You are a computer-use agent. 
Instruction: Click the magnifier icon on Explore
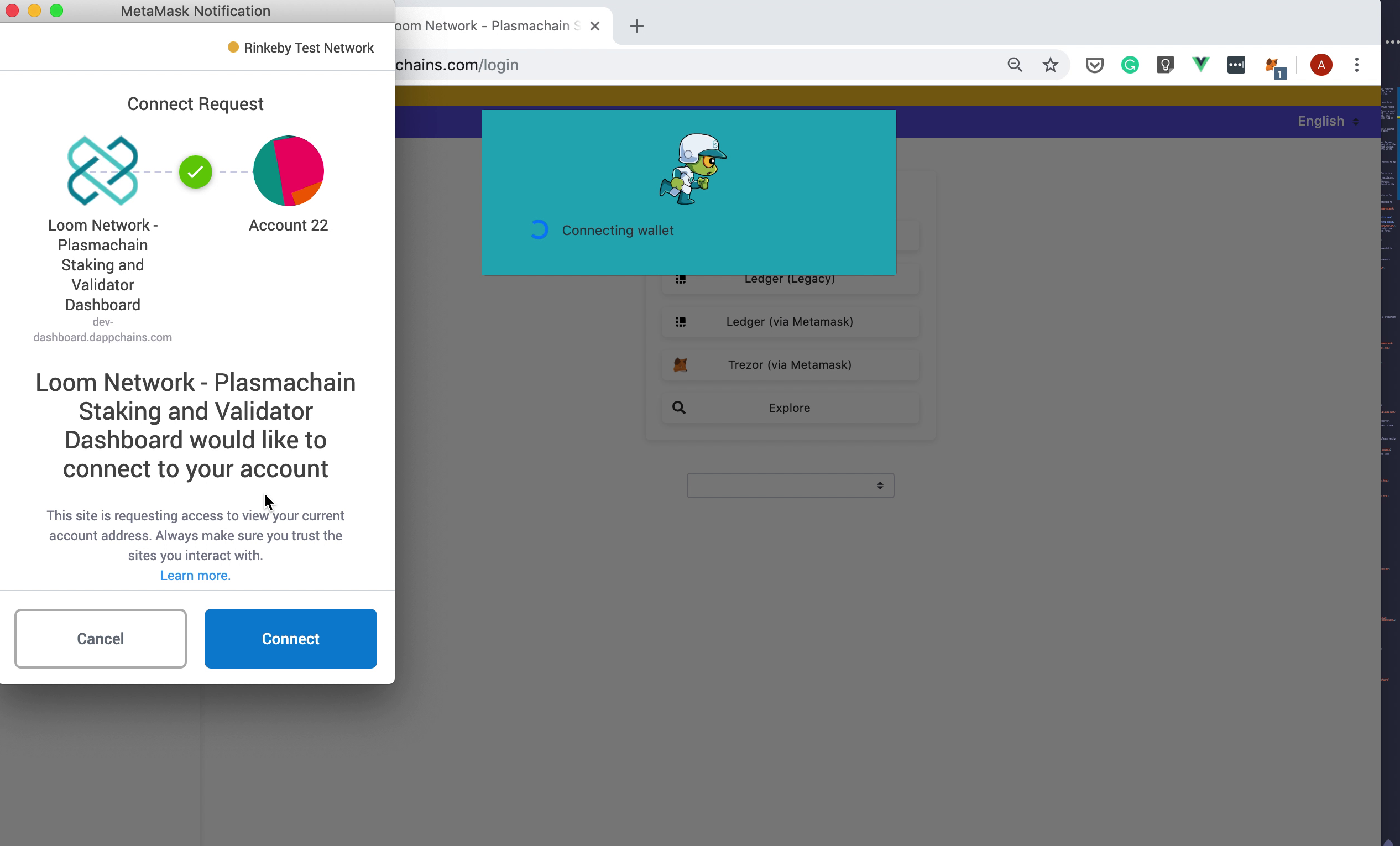coord(679,408)
